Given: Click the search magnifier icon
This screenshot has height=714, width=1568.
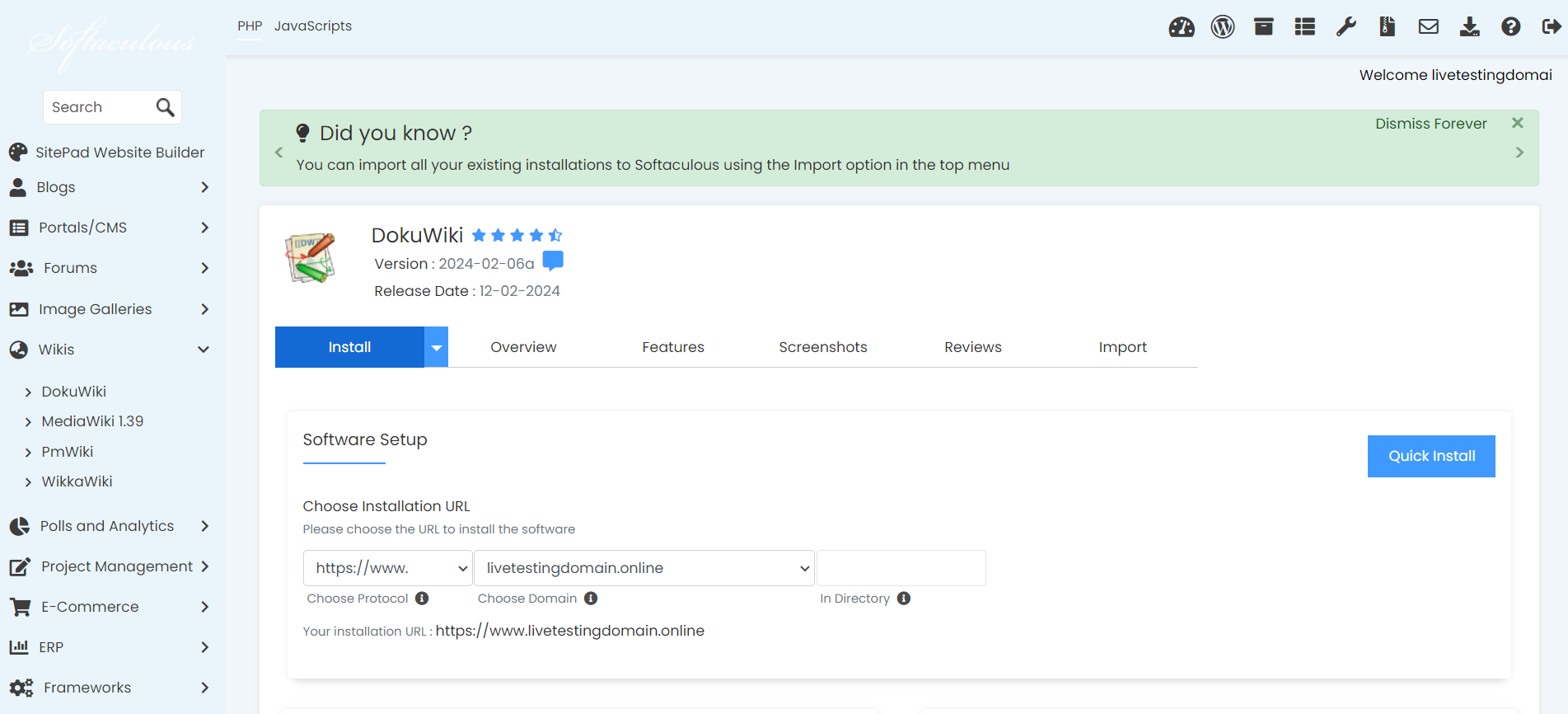Looking at the screenshot, I should [165, 107].
